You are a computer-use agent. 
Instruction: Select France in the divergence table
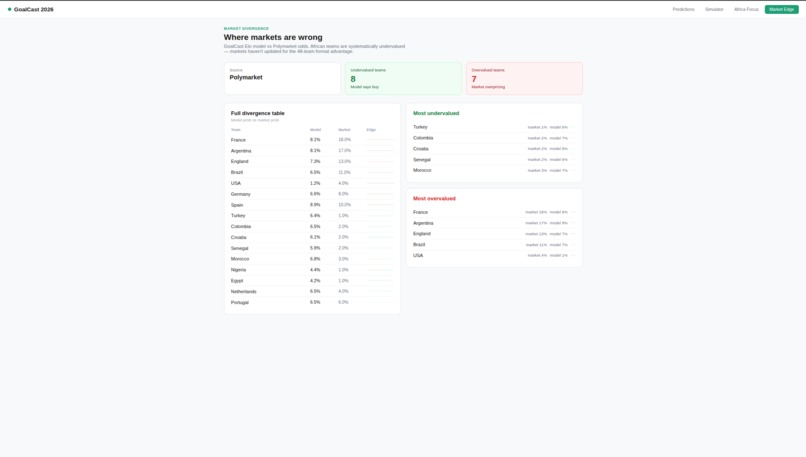(312, 140)
